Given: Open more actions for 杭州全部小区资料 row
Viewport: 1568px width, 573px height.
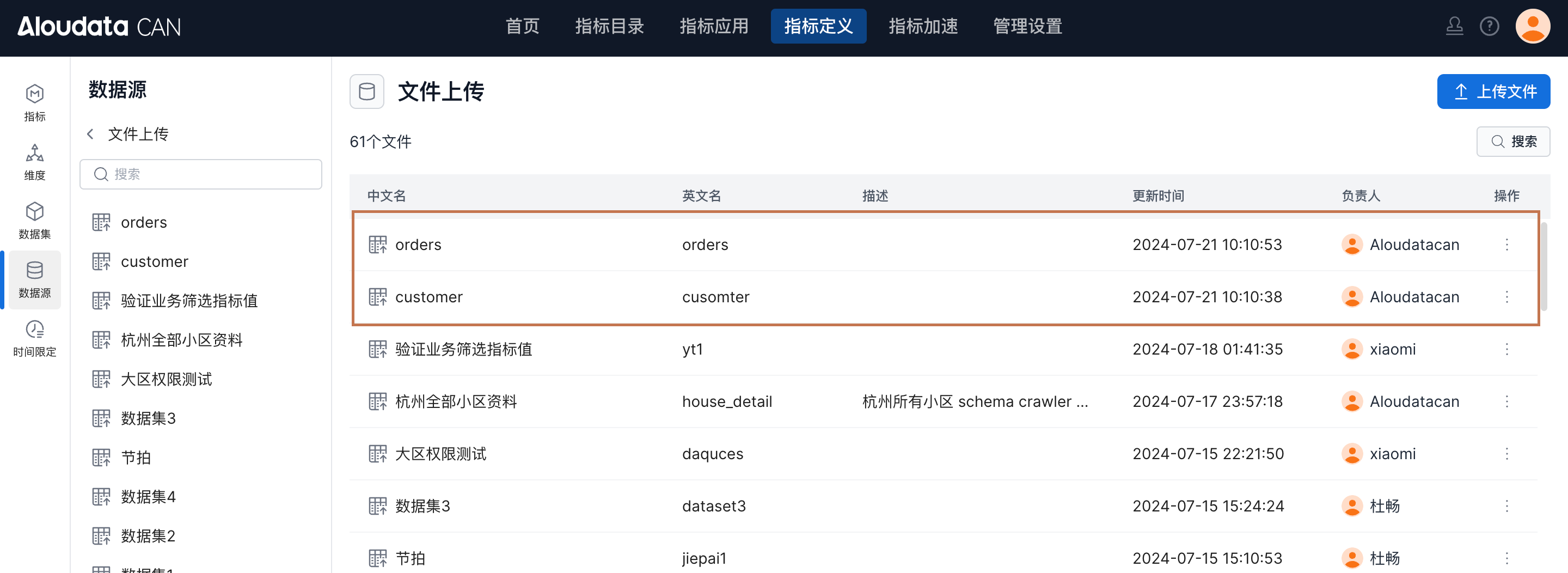Looking at the screenshot, I should (1506, 402).
